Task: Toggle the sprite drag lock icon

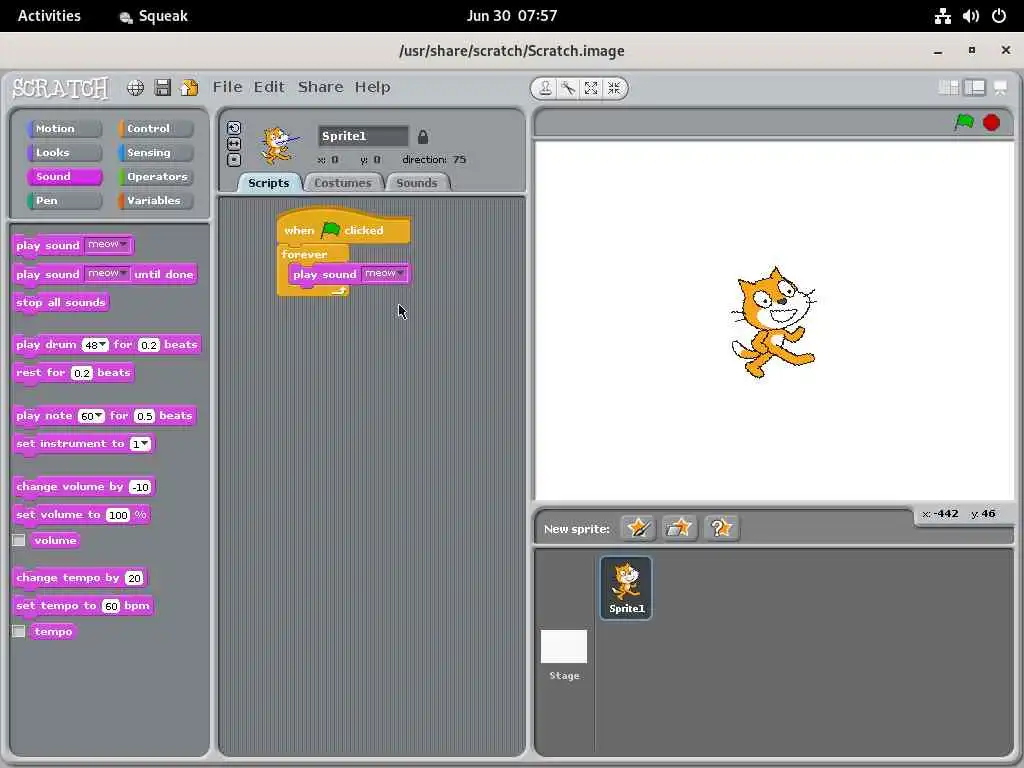Action: (423, 137)
